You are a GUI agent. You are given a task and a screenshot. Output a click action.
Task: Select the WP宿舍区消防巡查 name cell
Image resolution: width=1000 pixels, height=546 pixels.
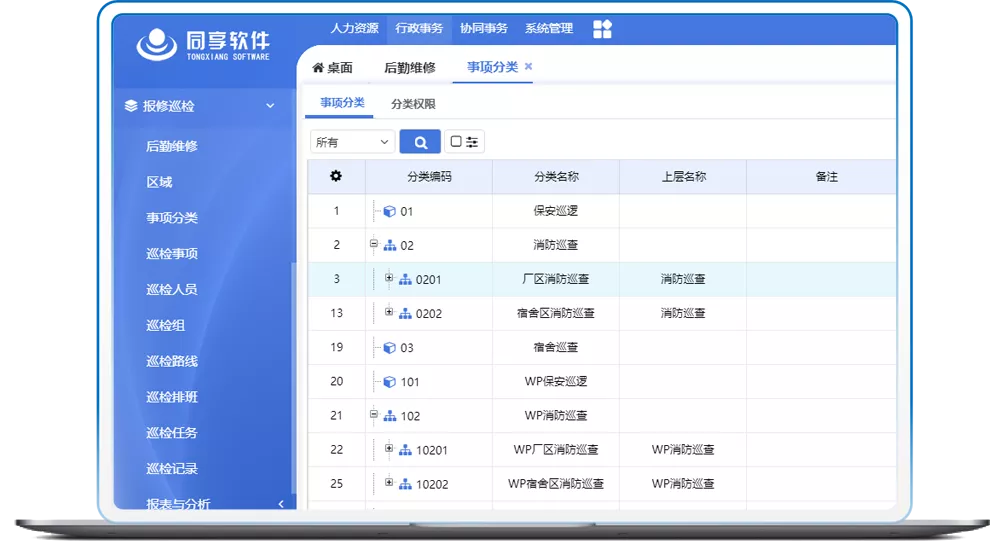pyautogui.click(x=555, y=483)
